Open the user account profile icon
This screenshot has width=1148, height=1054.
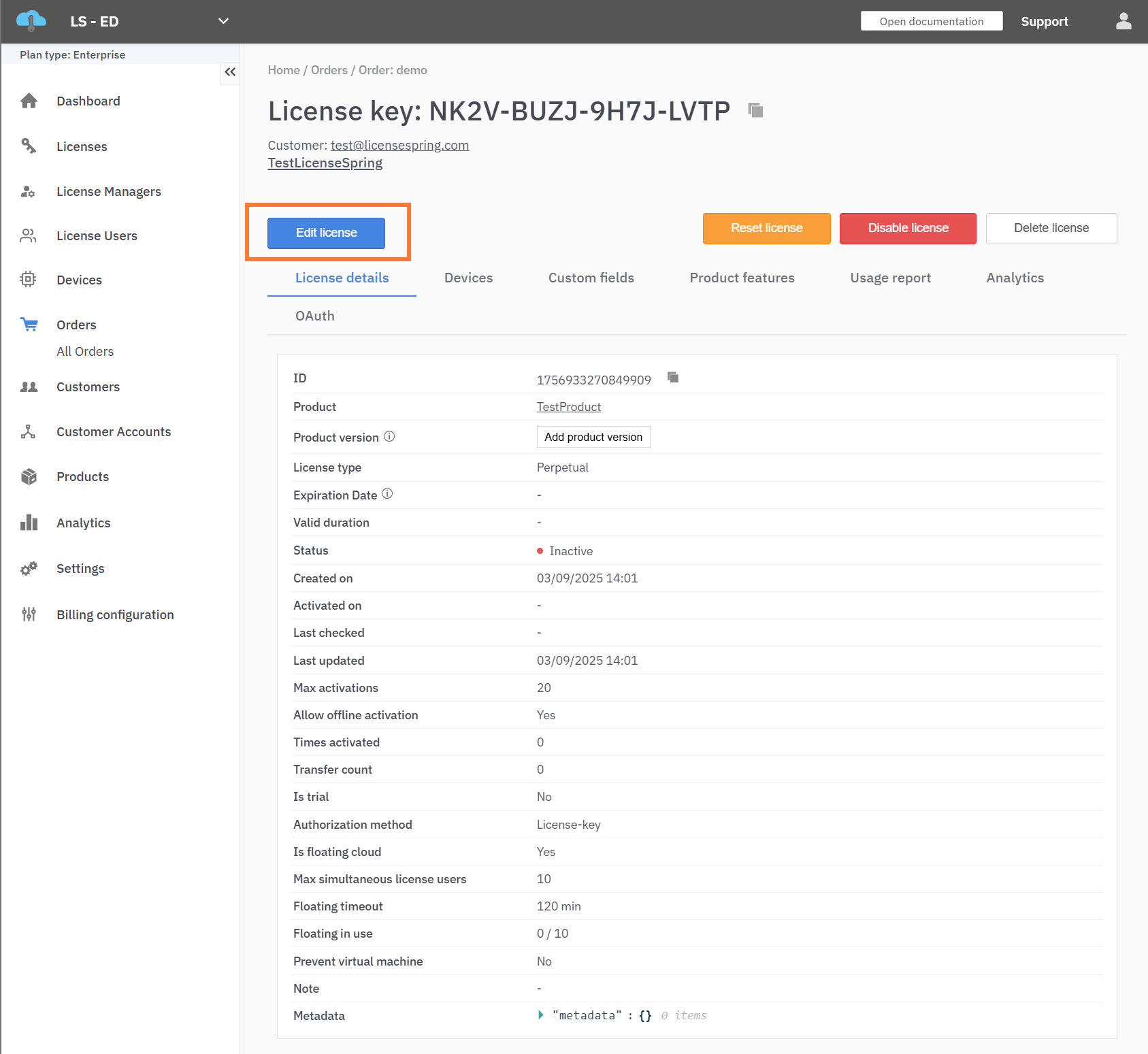[1124, 22]
